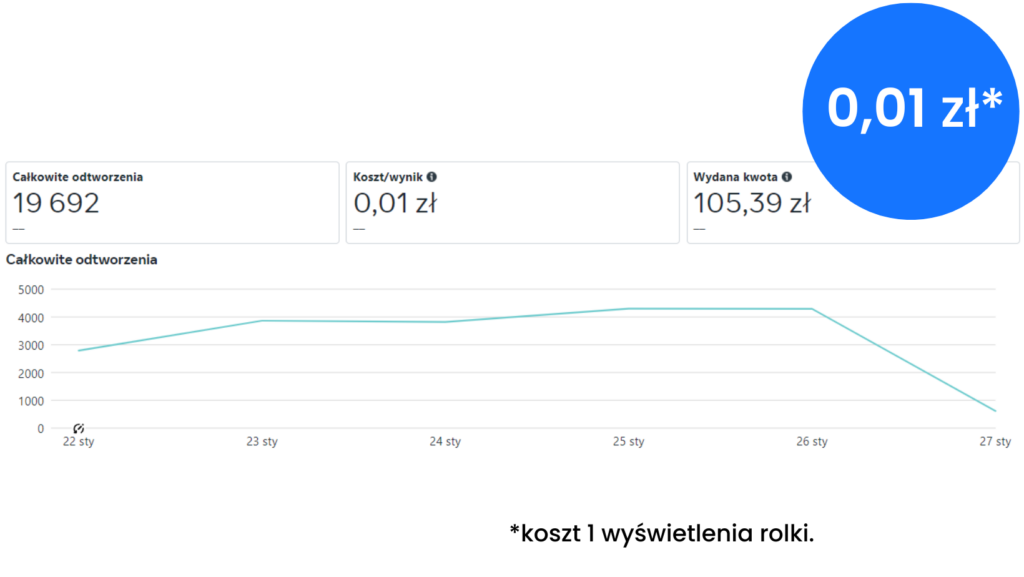Click the info icon beside Wydana kwota
Image resolution: width=1024 pixels, height=577 pixels.
[787, 177]
